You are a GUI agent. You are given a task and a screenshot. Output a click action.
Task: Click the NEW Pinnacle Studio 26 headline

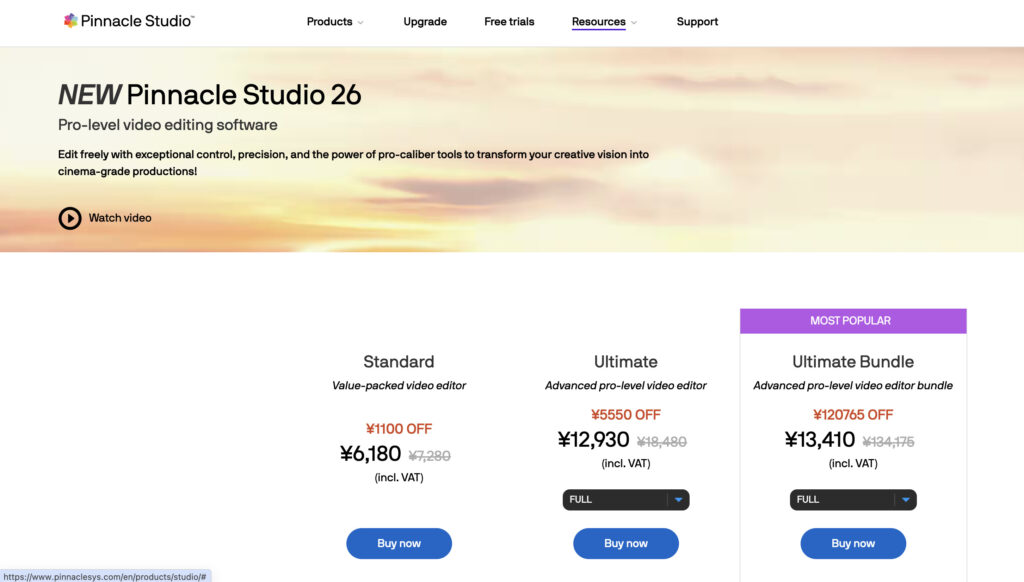coord(210,95)
